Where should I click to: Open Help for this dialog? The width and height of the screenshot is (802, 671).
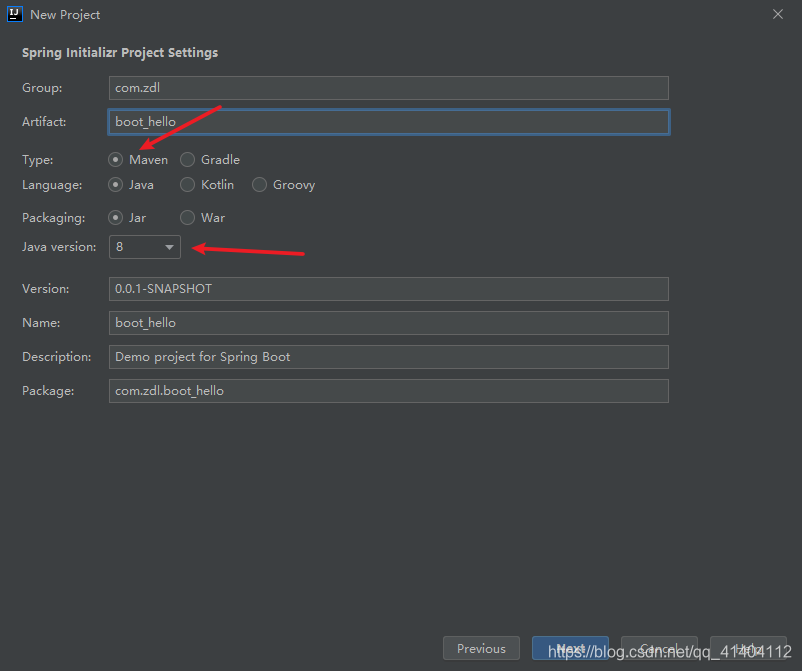(x=748, y=648)
